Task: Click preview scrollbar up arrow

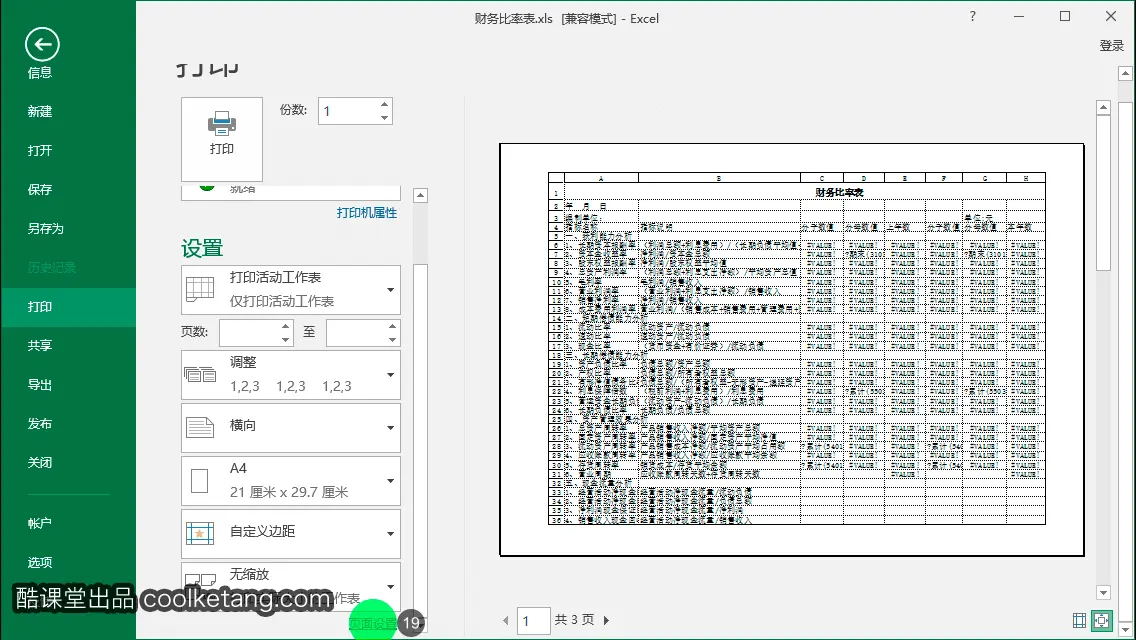Action: click(x=1103, y=107)
